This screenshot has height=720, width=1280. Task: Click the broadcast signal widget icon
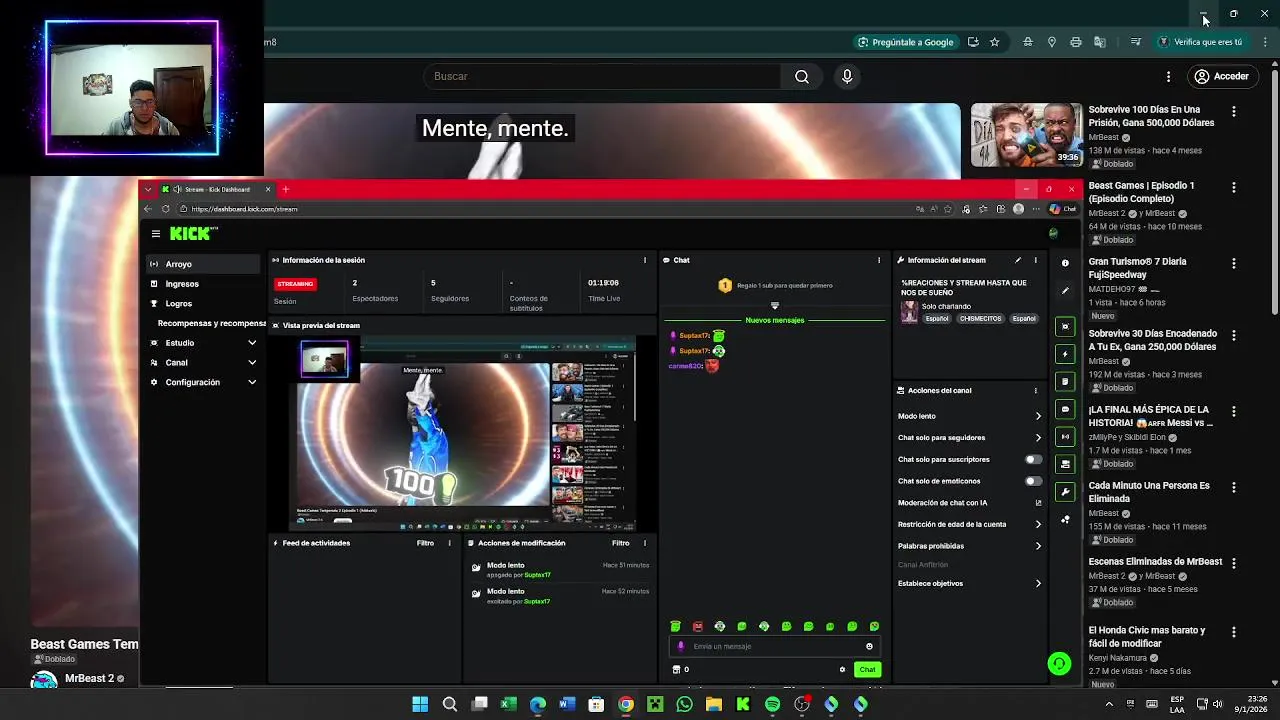(x=1065, y=437)
